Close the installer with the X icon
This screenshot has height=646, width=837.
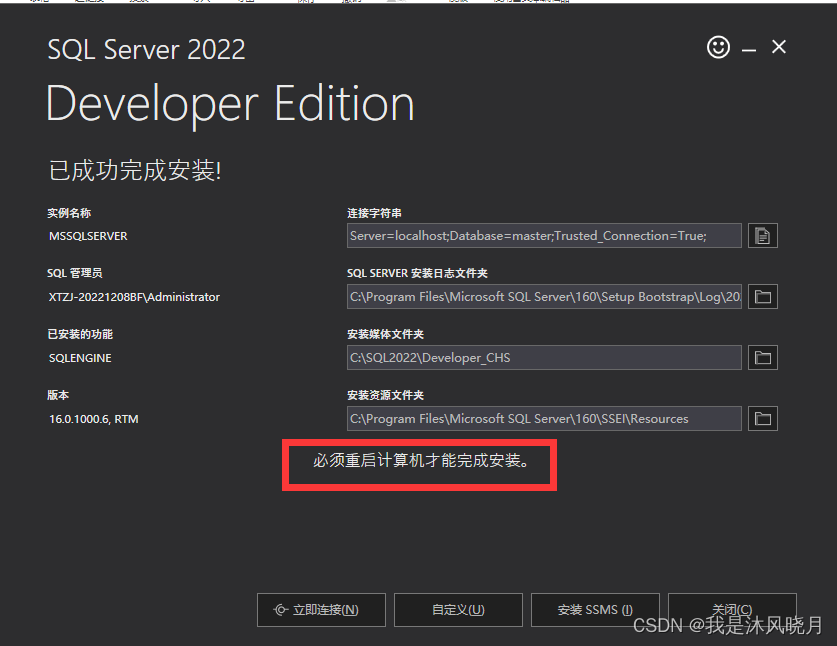pos(779,47)
